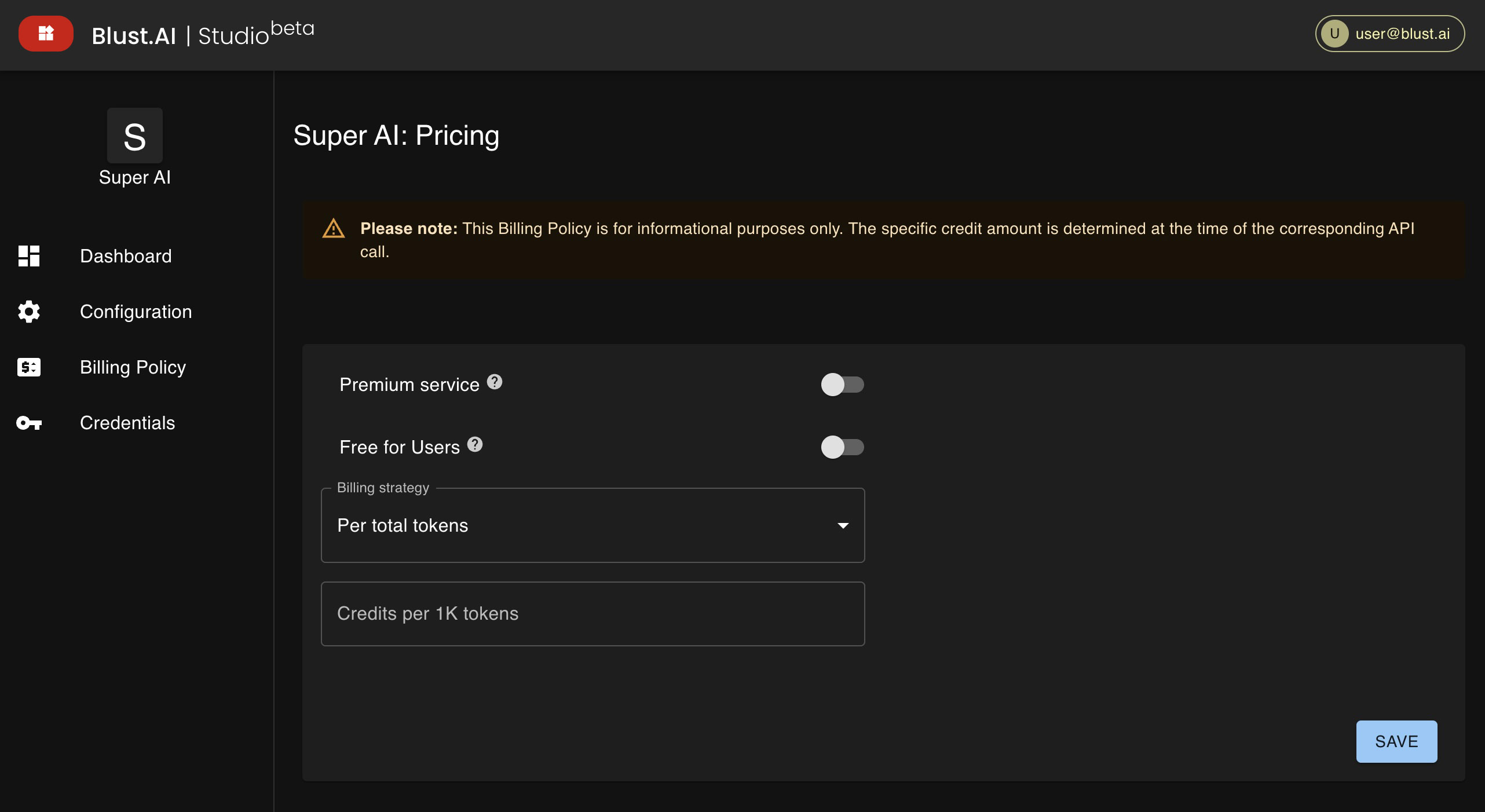Image resolution: width=1485 pixels, height=812 pixels.
Task: Click the Credentials key icon
Action: tap(29, 422)
